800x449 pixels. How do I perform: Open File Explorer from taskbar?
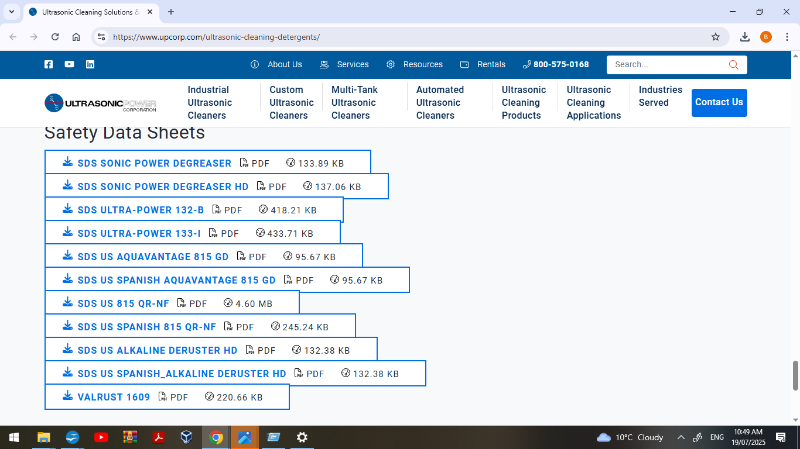coord(43,437)
